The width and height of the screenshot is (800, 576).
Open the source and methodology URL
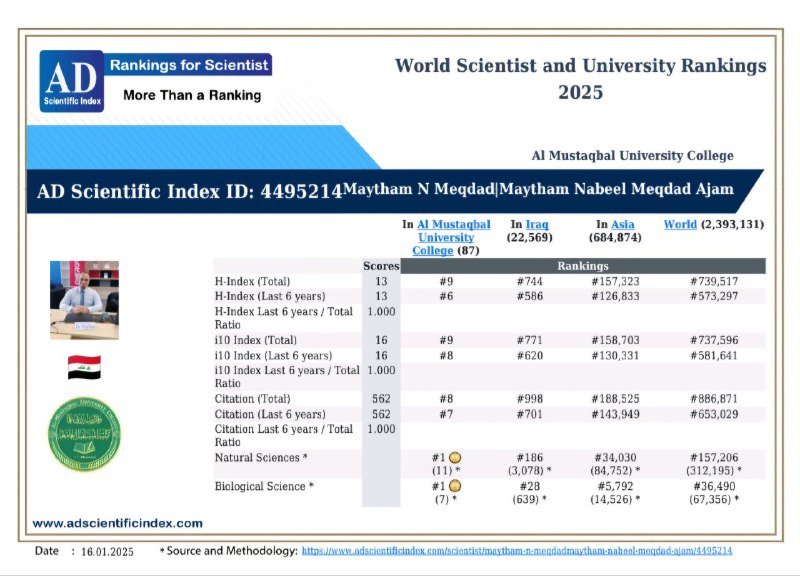(517, 551)
